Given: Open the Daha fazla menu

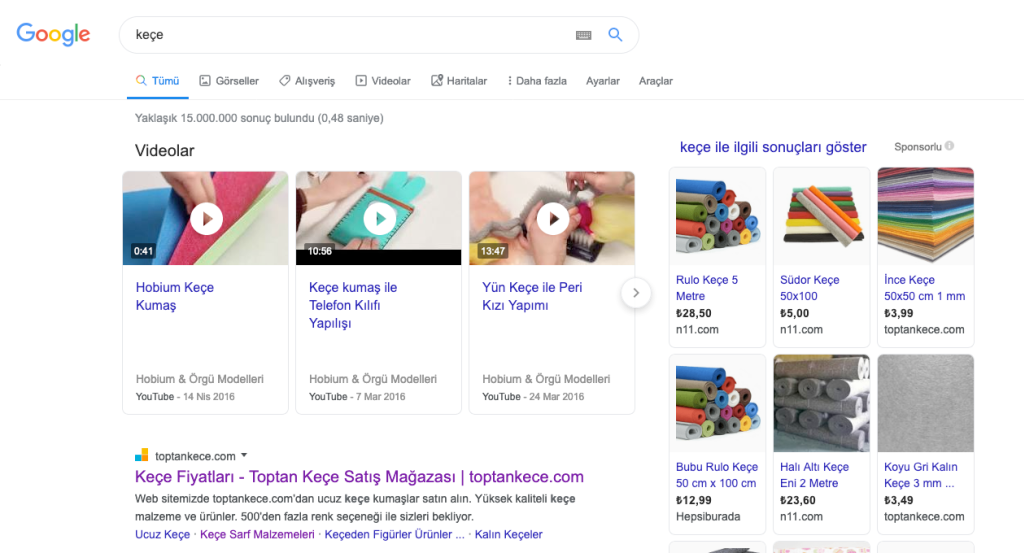Looking at the screenshot, I should [537, 81].
